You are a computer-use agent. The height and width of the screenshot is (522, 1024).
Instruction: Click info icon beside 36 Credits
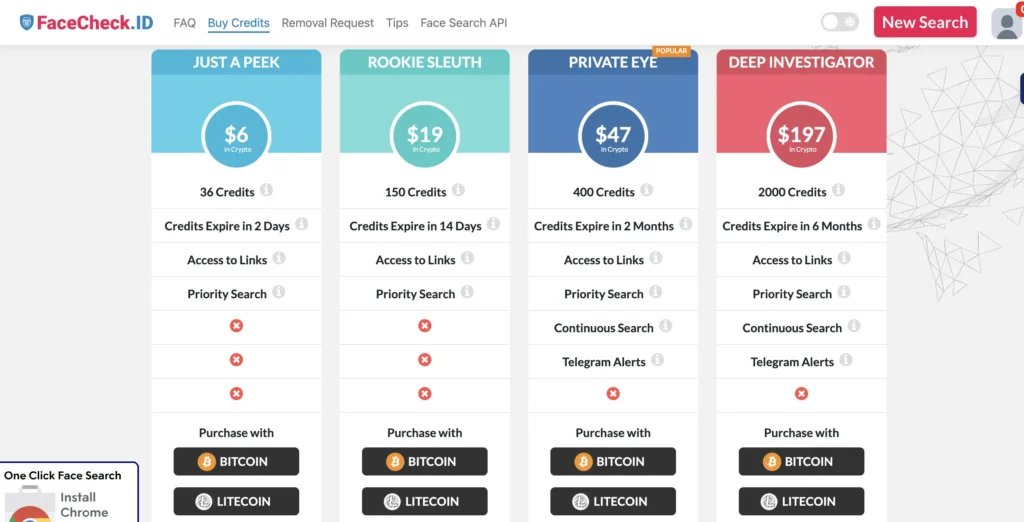267,190
